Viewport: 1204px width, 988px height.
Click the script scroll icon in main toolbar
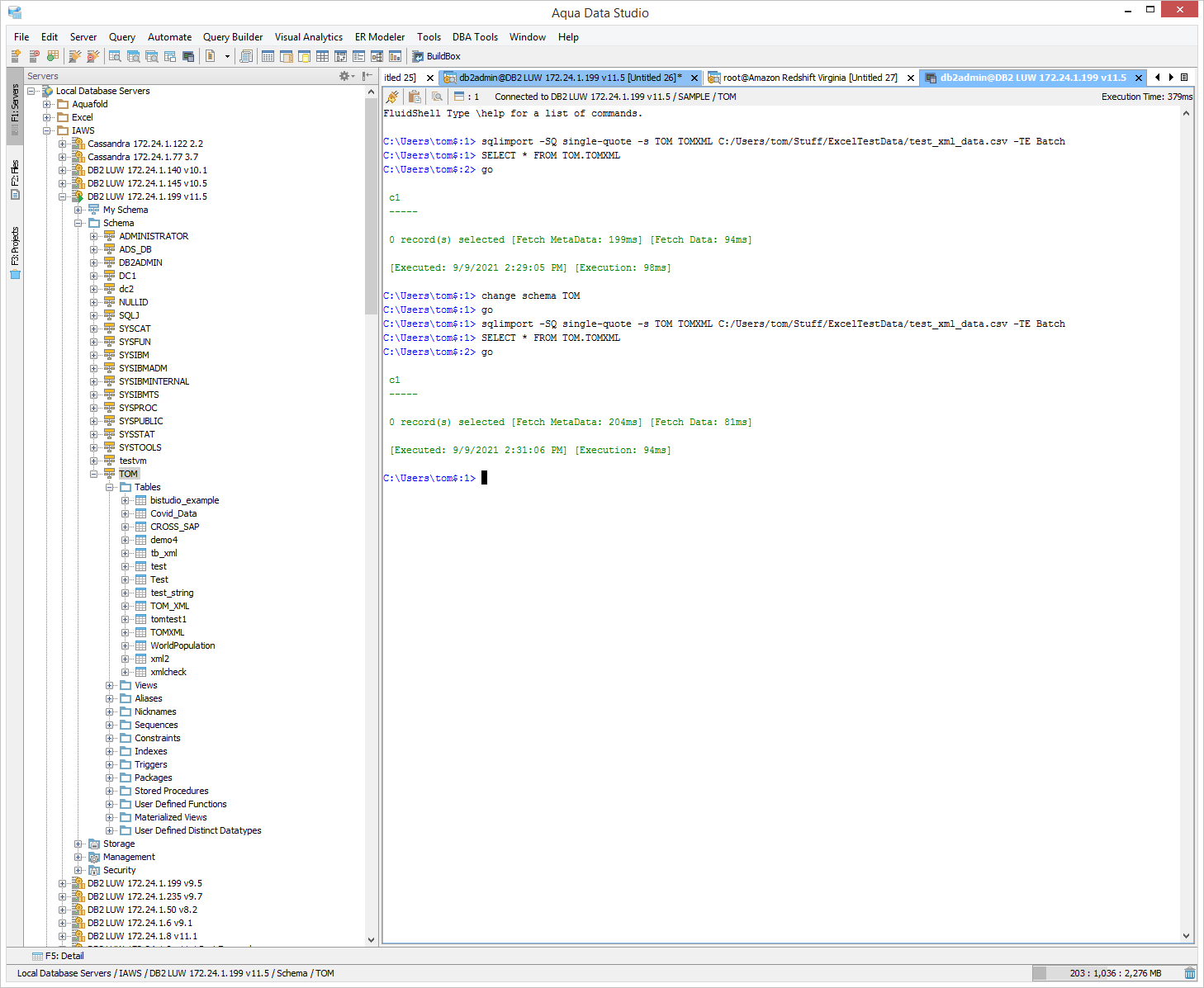[x=246, y=56]
